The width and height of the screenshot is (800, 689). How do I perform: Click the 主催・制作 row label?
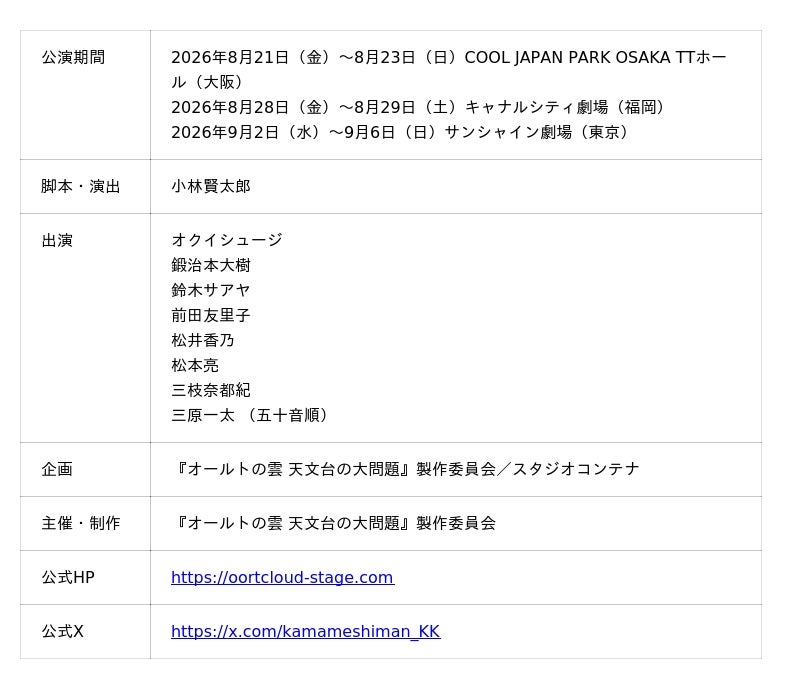click(81, 523)
